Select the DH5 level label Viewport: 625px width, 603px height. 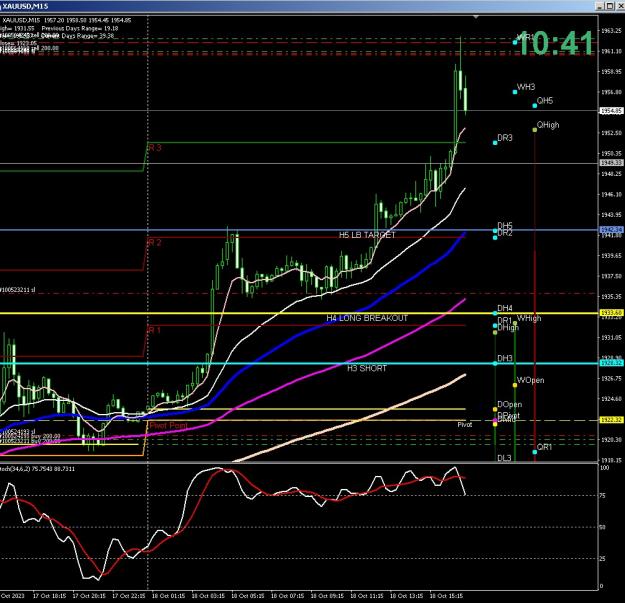(x=505, y=226)
